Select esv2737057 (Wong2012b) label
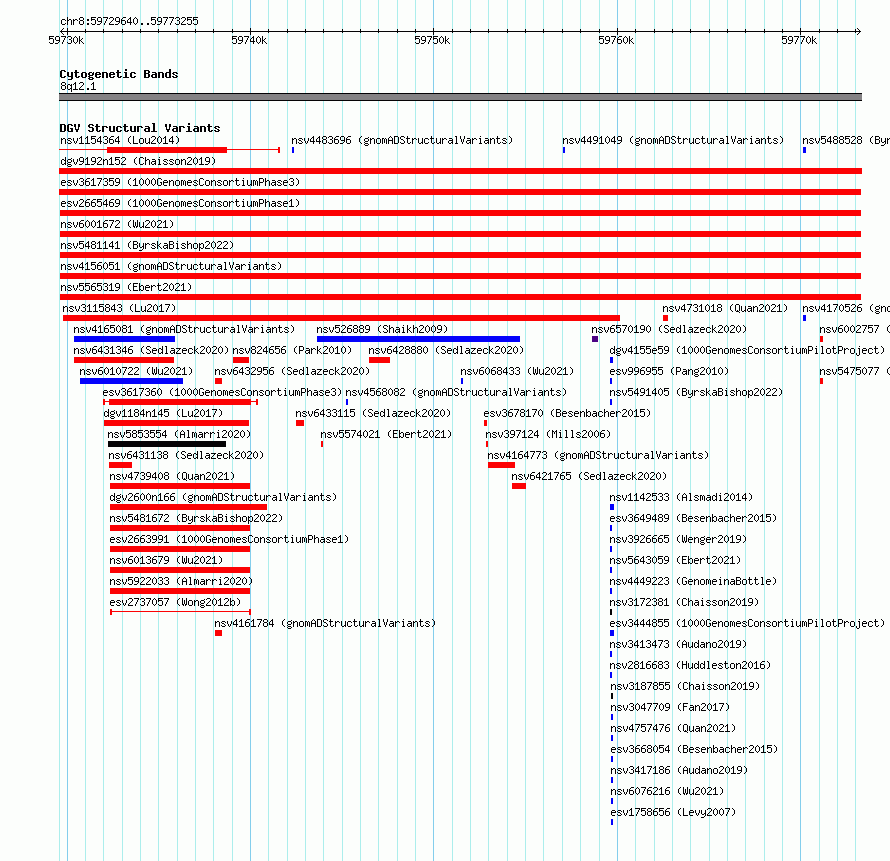The height and width of the screenshot is (861, 890). 175,602
